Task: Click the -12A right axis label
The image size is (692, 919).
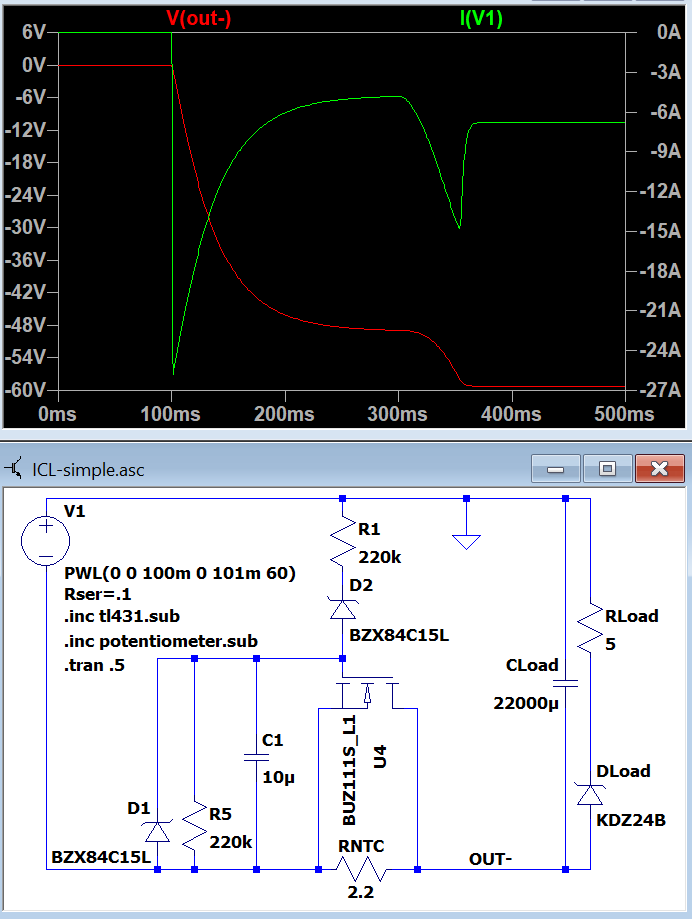Action: [x=660, y=191]
